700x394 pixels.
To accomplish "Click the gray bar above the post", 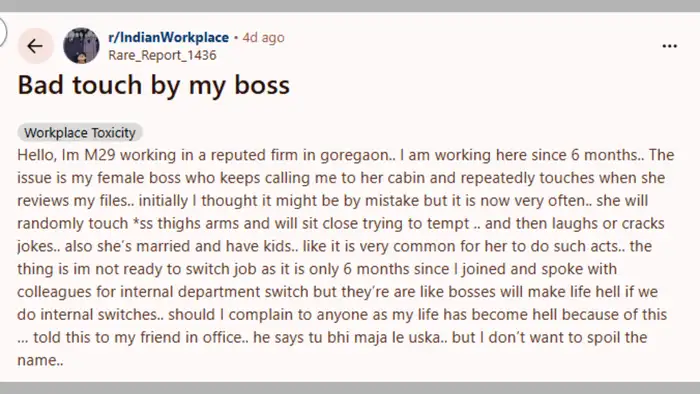I will (x=350, y=6).
